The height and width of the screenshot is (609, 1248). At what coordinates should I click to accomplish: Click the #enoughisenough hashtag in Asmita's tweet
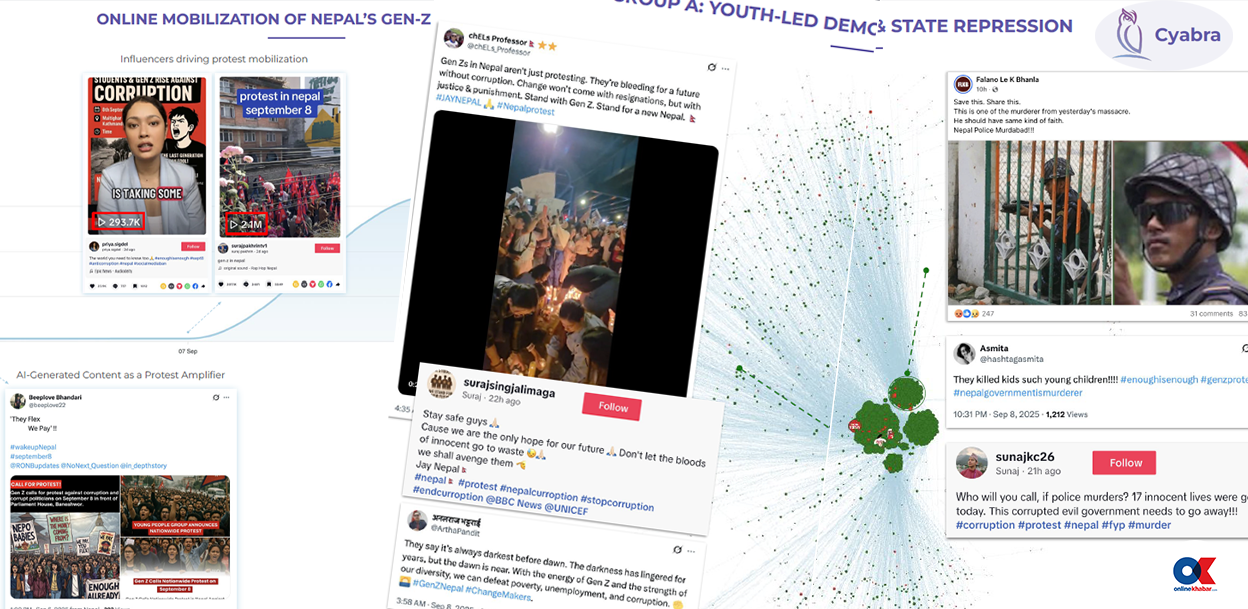click(x=1158, y=380)
